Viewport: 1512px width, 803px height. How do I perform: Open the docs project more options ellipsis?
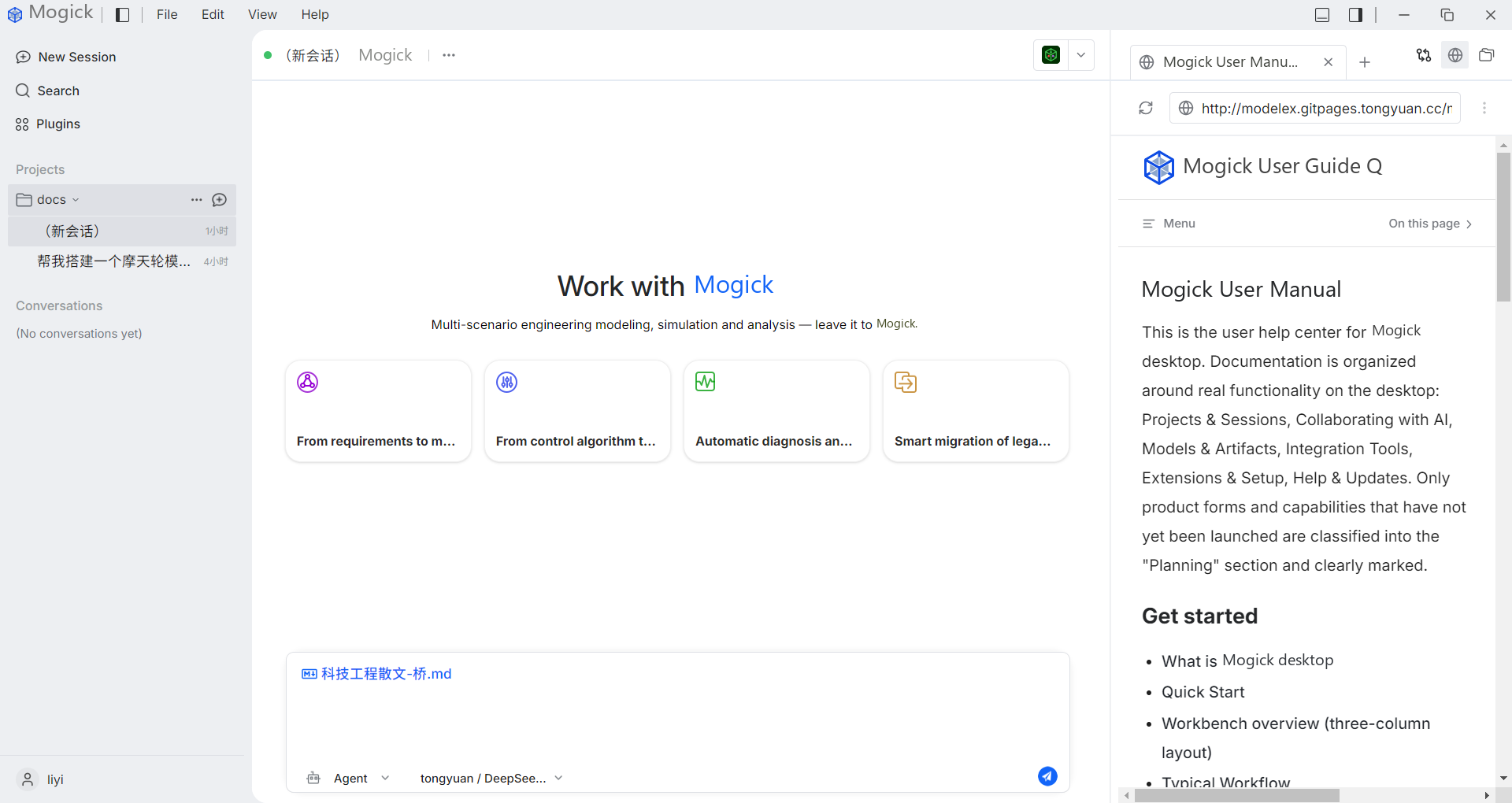pos(197,200)
